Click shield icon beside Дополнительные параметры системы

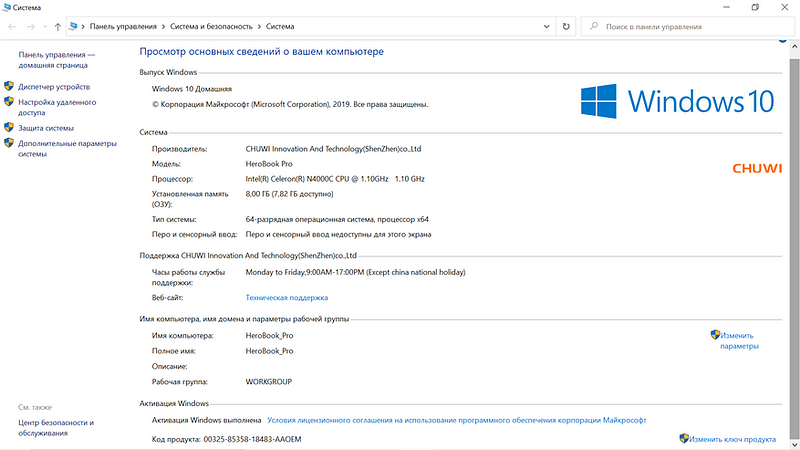pos(9,142)
